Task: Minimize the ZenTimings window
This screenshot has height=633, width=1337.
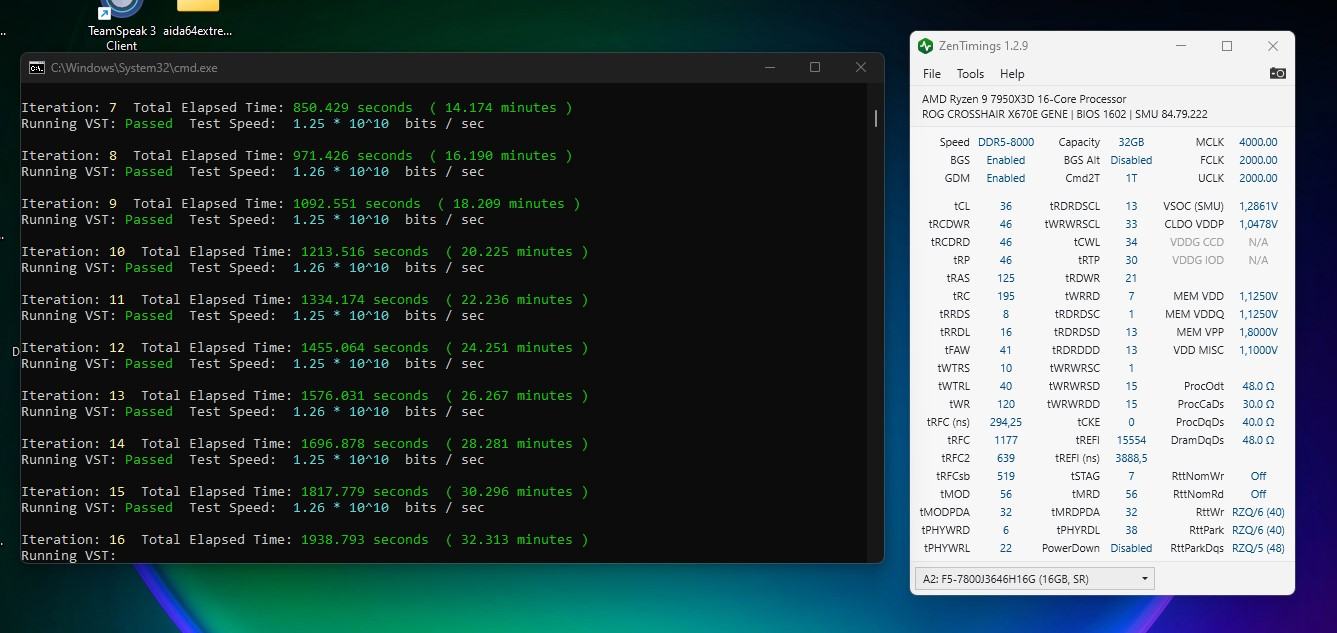Action: 1180,46
